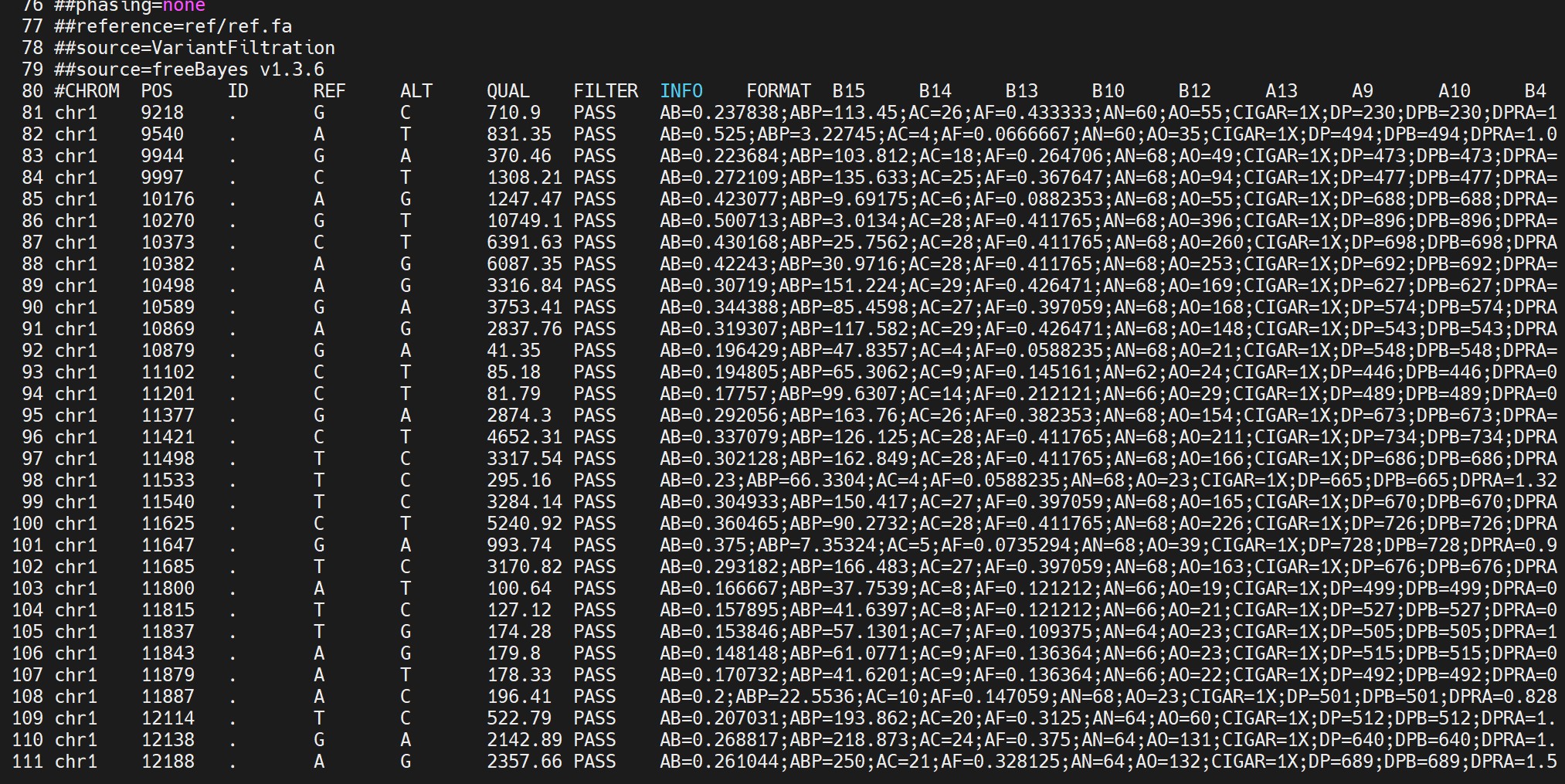The width and height of the screenshot is (1565, 784).
Task: Select QUAL value 295.16
Action: pos(519,480)
